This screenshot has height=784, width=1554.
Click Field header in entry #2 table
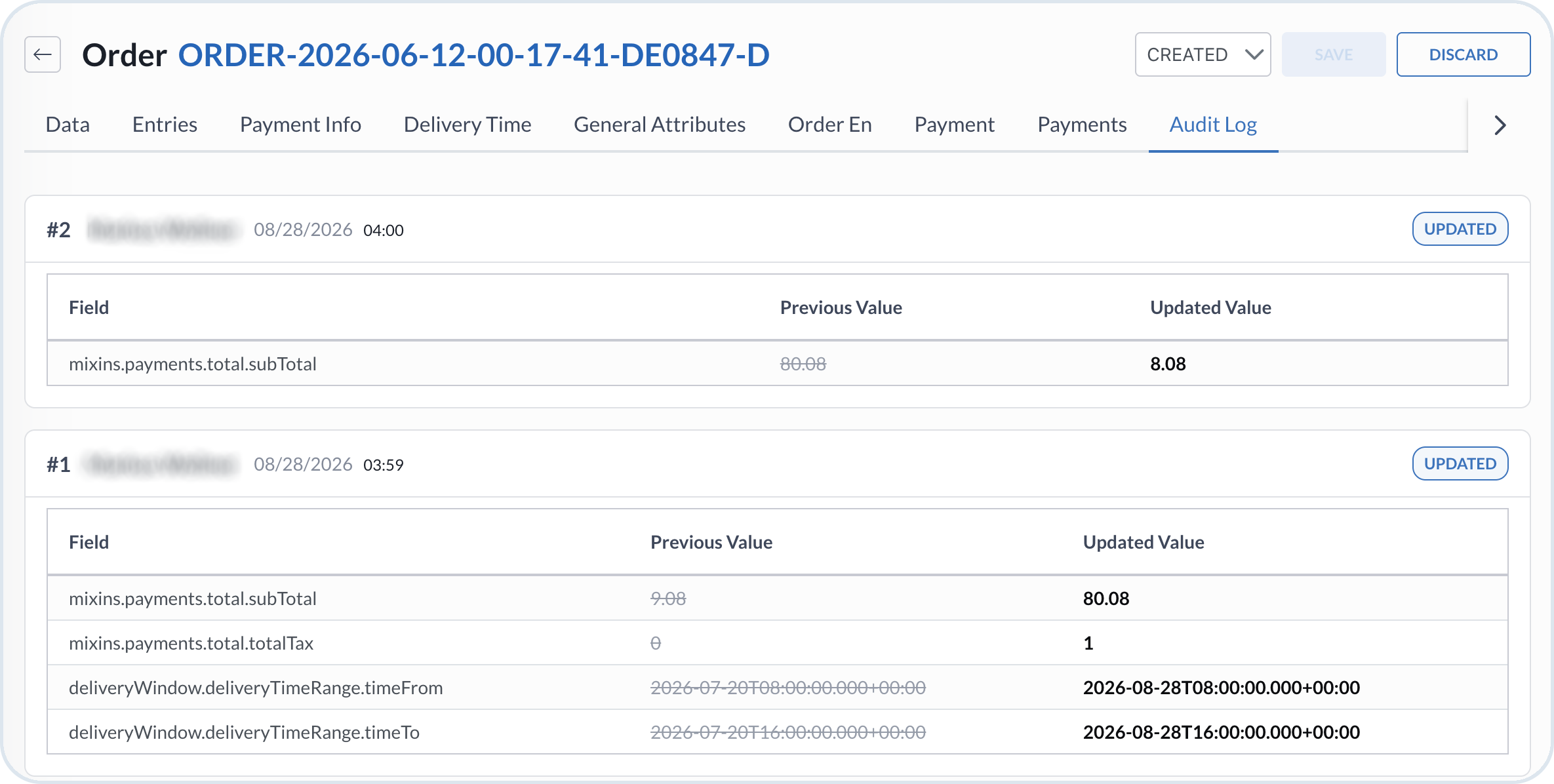click(89, 307)
